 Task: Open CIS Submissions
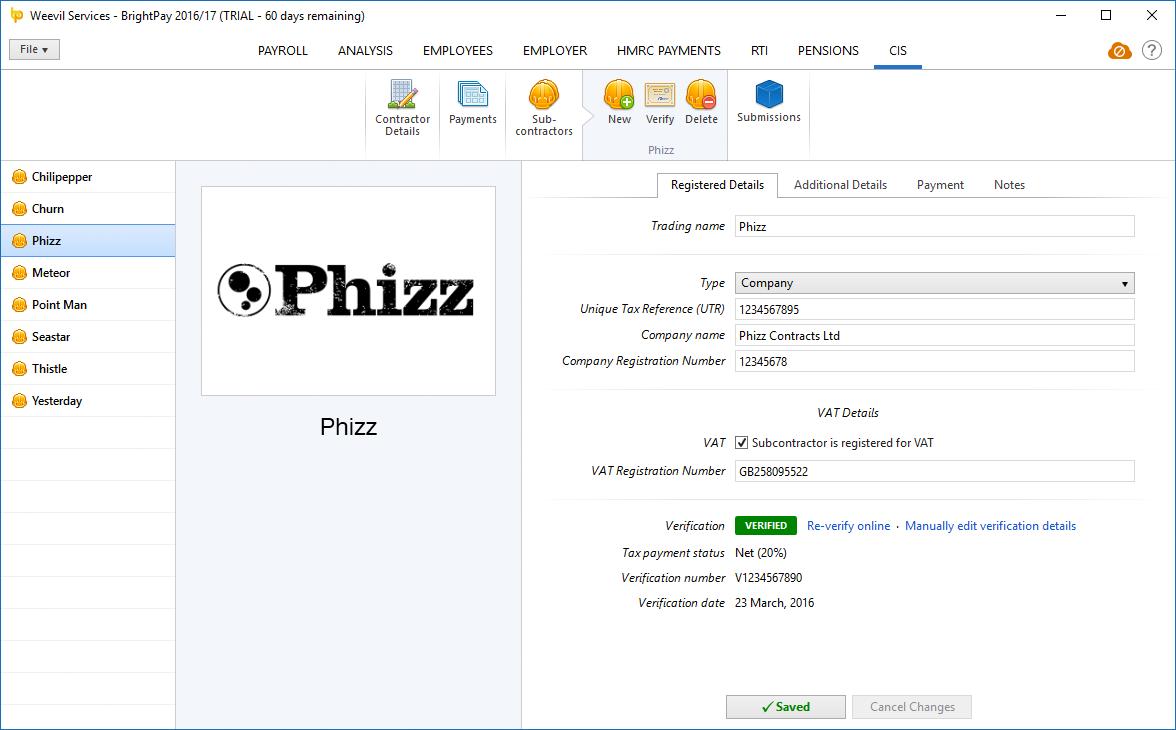tap(769, 101)
